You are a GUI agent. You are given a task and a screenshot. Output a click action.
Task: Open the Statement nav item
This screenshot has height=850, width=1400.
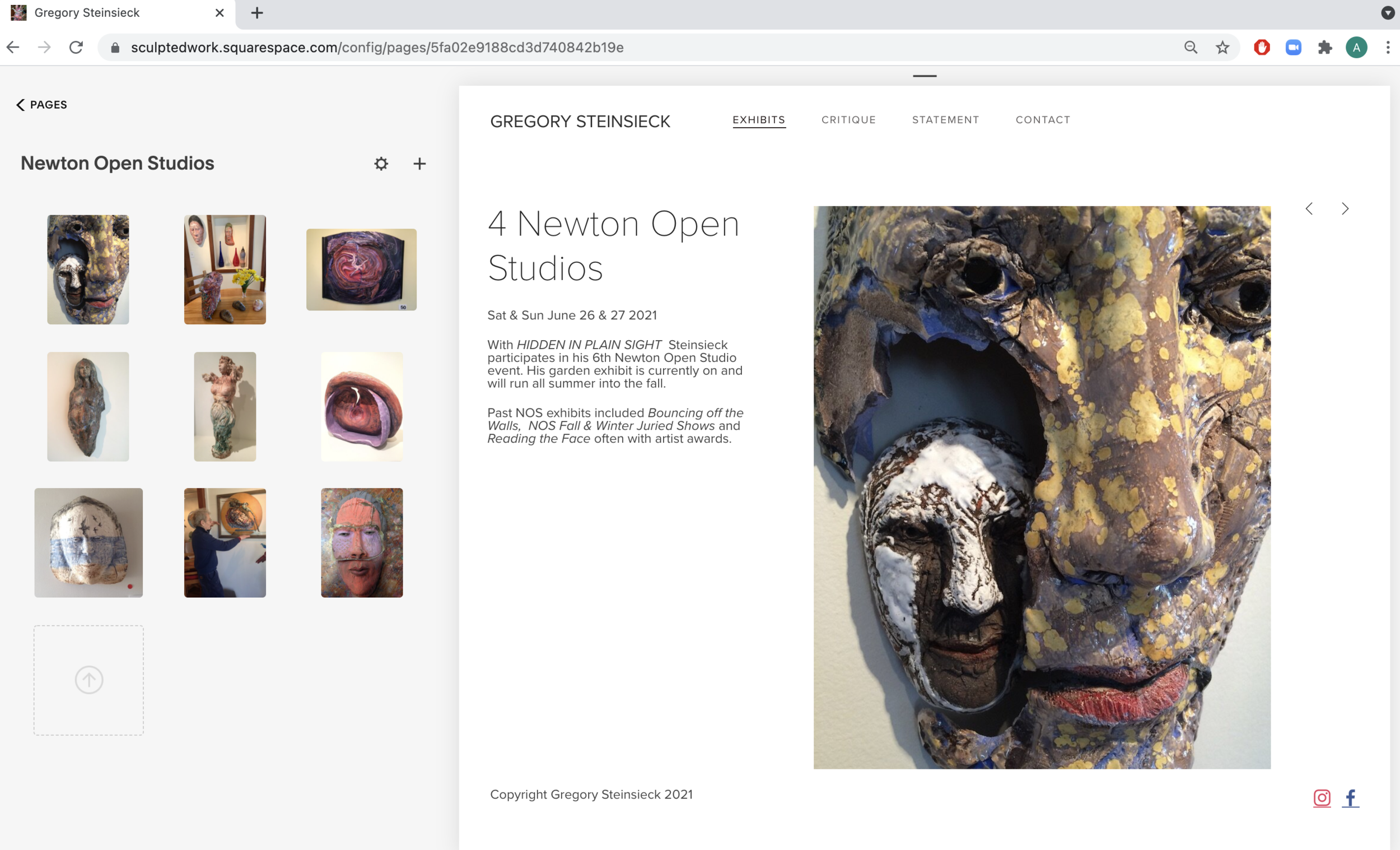[x=945, y=120]
